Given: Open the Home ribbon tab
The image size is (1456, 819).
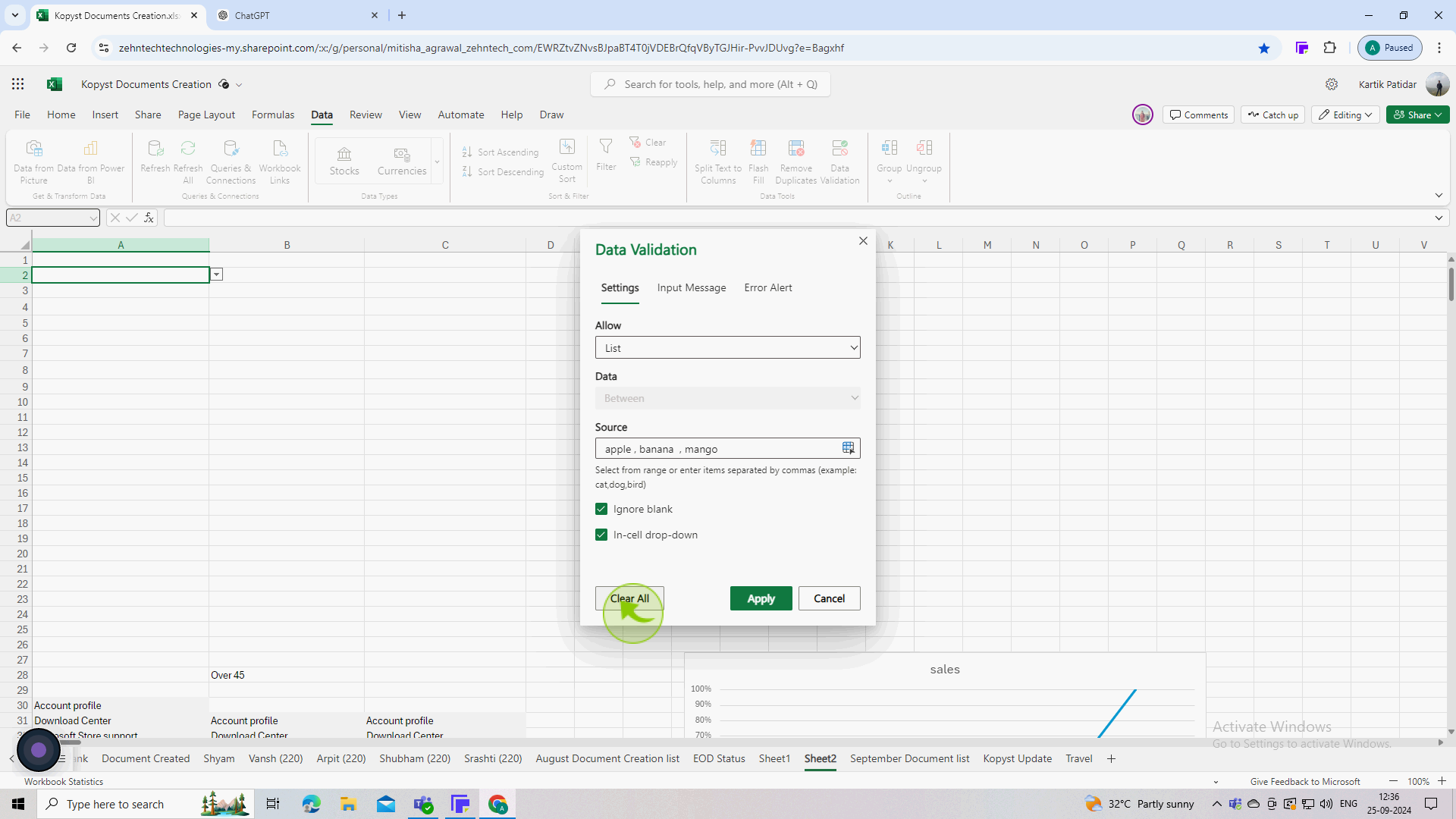Looking at the screenshot, I should pyautogui.click(x=61, y=115).
